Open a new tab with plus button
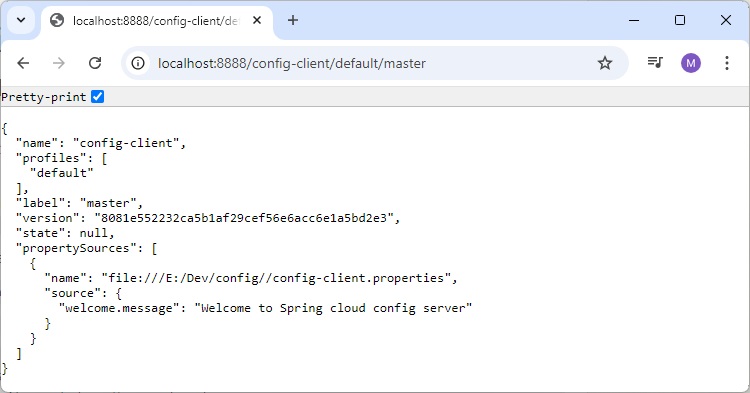Viewport: 750px width, 393px height. 293,21
